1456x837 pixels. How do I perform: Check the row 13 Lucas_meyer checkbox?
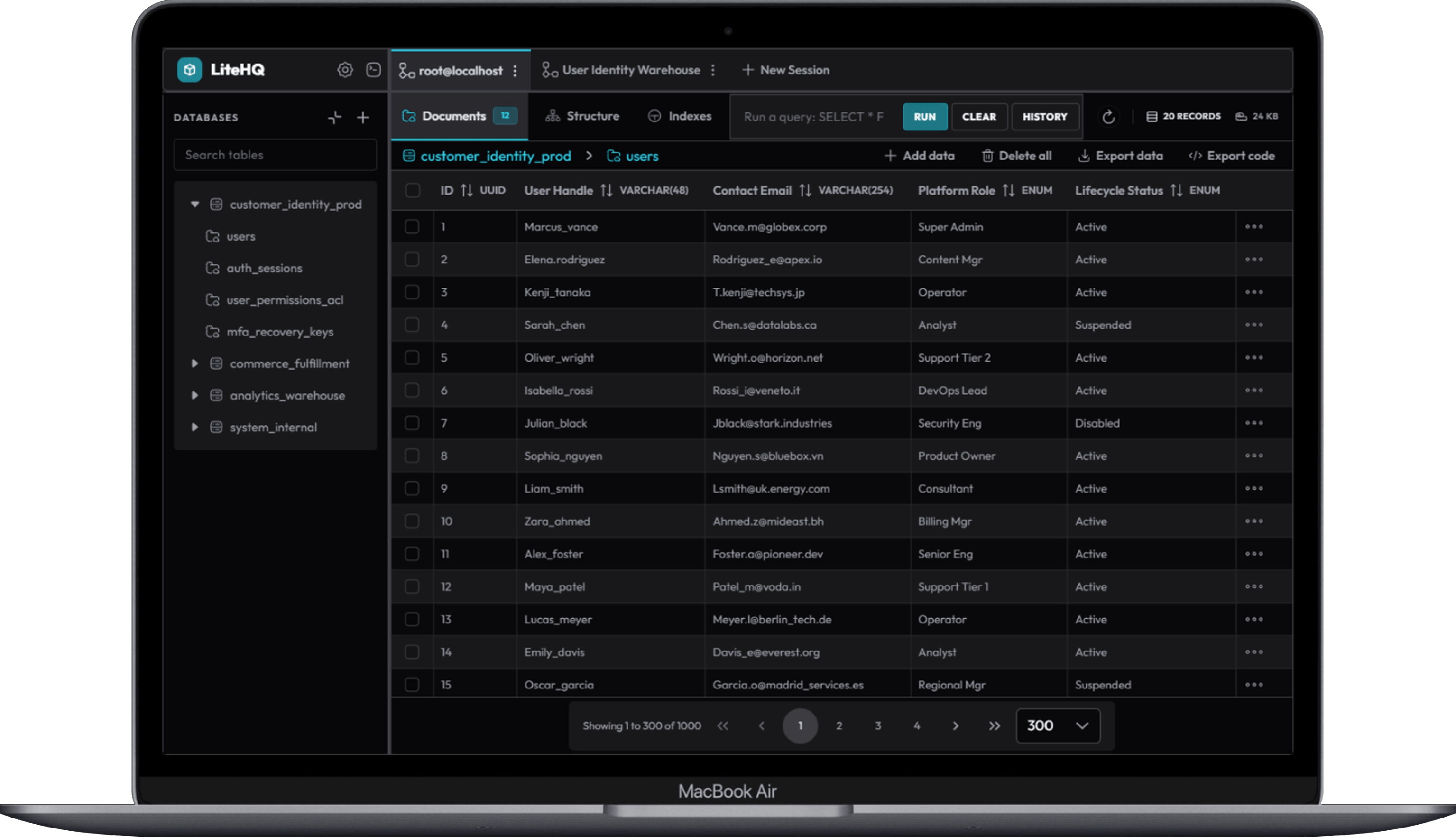(x=412, y=619)
